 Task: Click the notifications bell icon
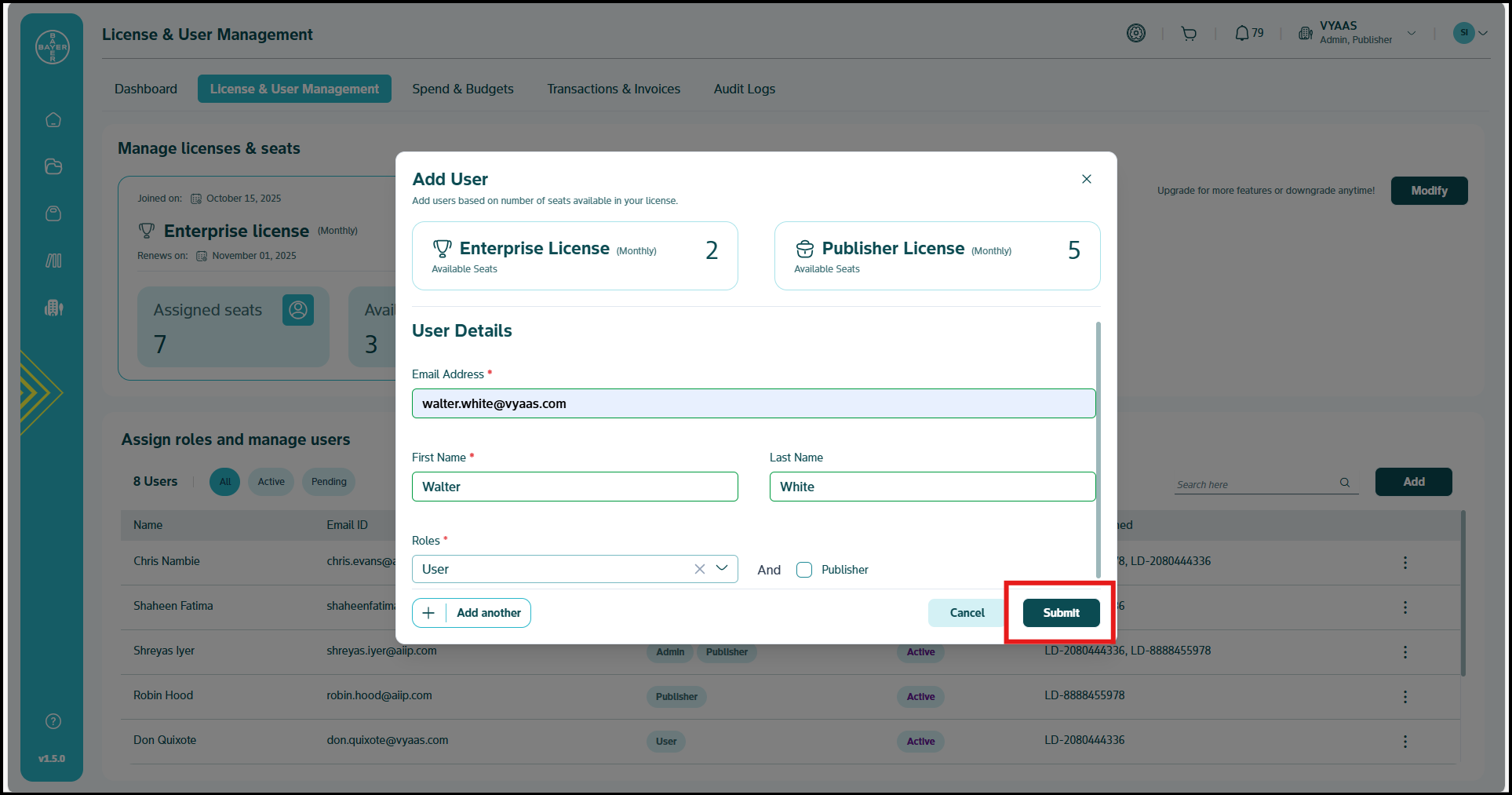tap(1242, 33)
